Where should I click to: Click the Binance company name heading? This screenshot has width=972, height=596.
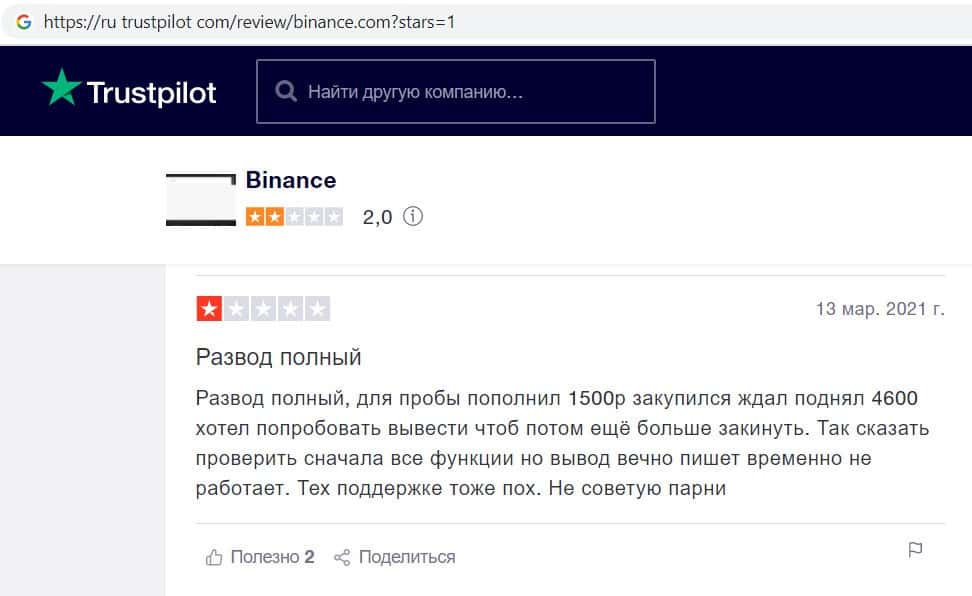291,180
